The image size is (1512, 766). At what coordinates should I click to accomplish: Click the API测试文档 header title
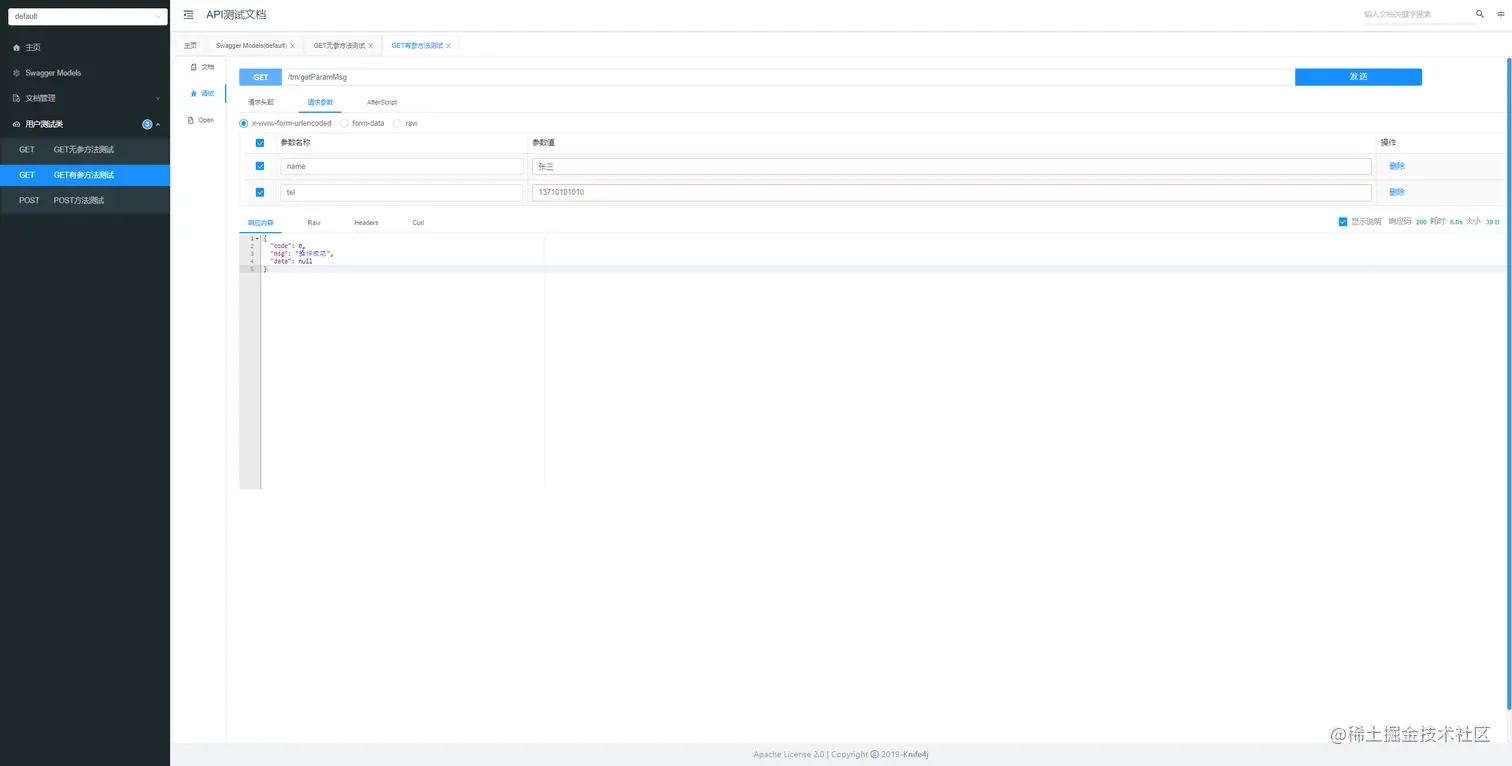(236, 15)
